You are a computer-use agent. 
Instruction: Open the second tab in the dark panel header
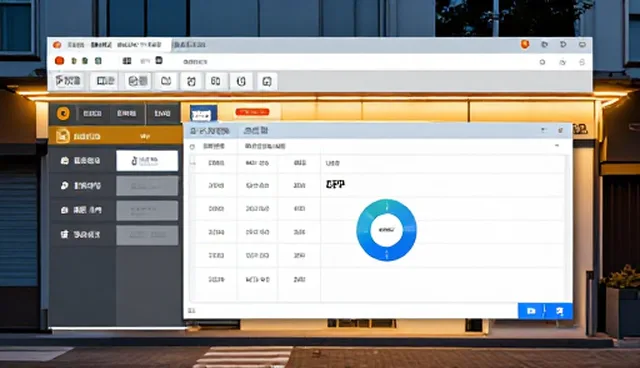(127, 113)
